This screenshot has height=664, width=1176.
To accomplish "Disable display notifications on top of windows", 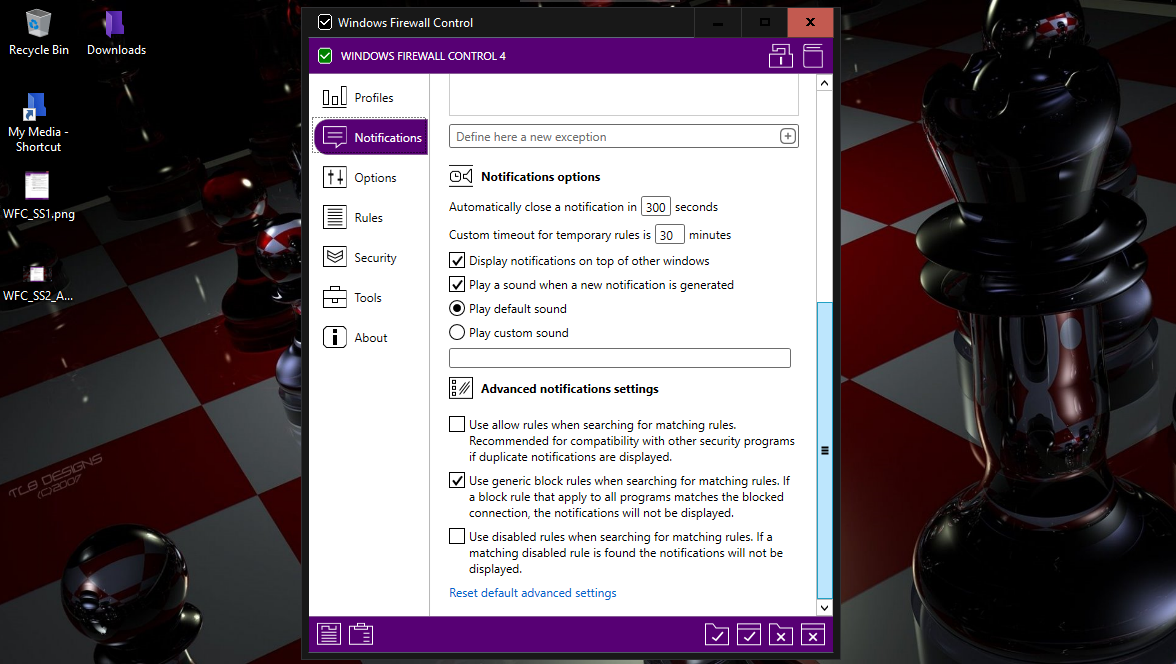I will (x=457, y=261).
